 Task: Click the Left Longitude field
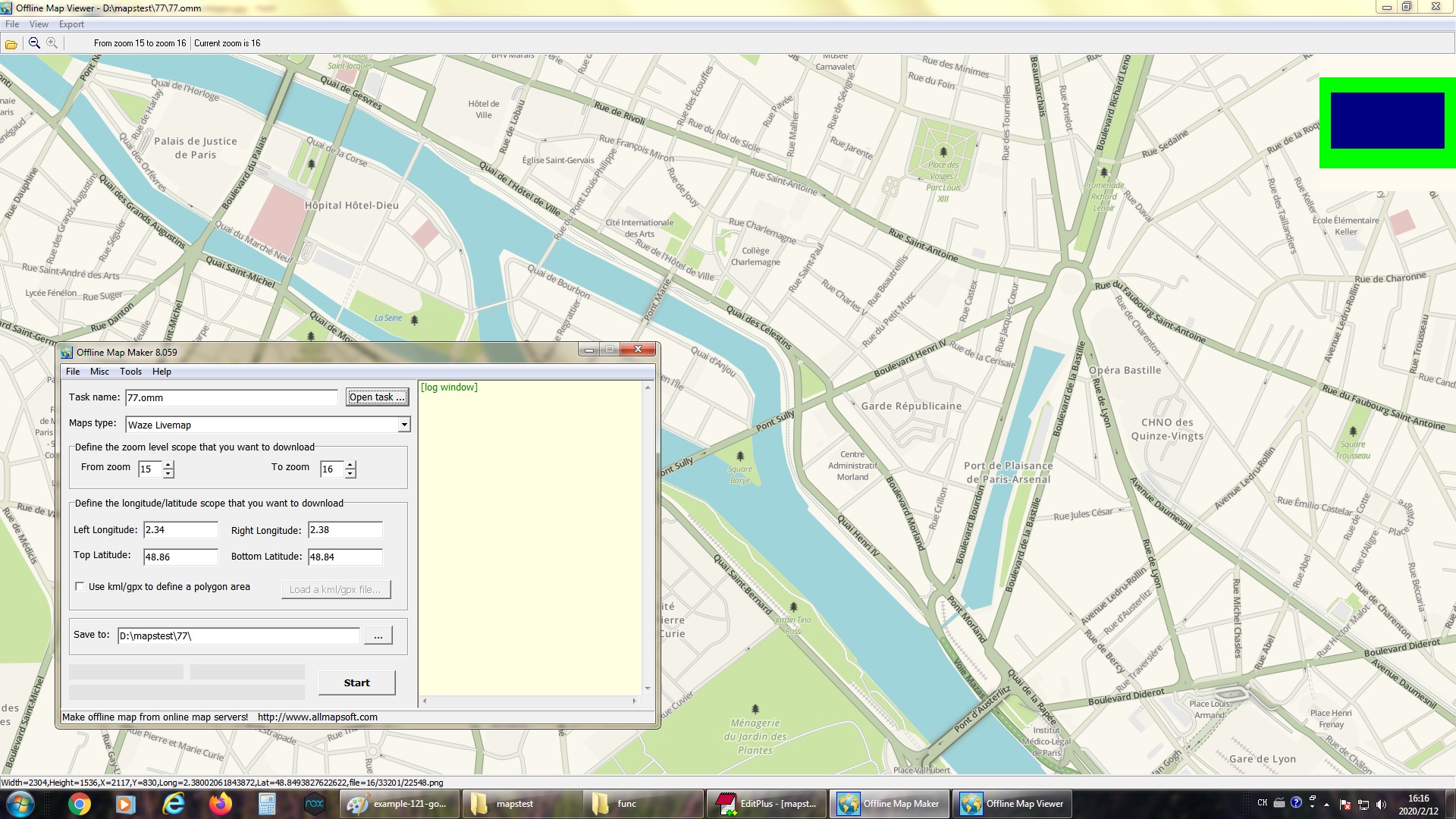[x=180, y=530]
